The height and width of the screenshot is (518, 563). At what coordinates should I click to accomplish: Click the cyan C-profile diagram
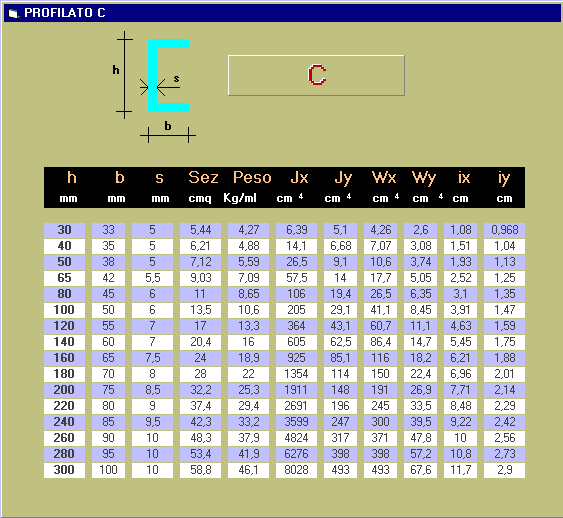pos(168,76)
